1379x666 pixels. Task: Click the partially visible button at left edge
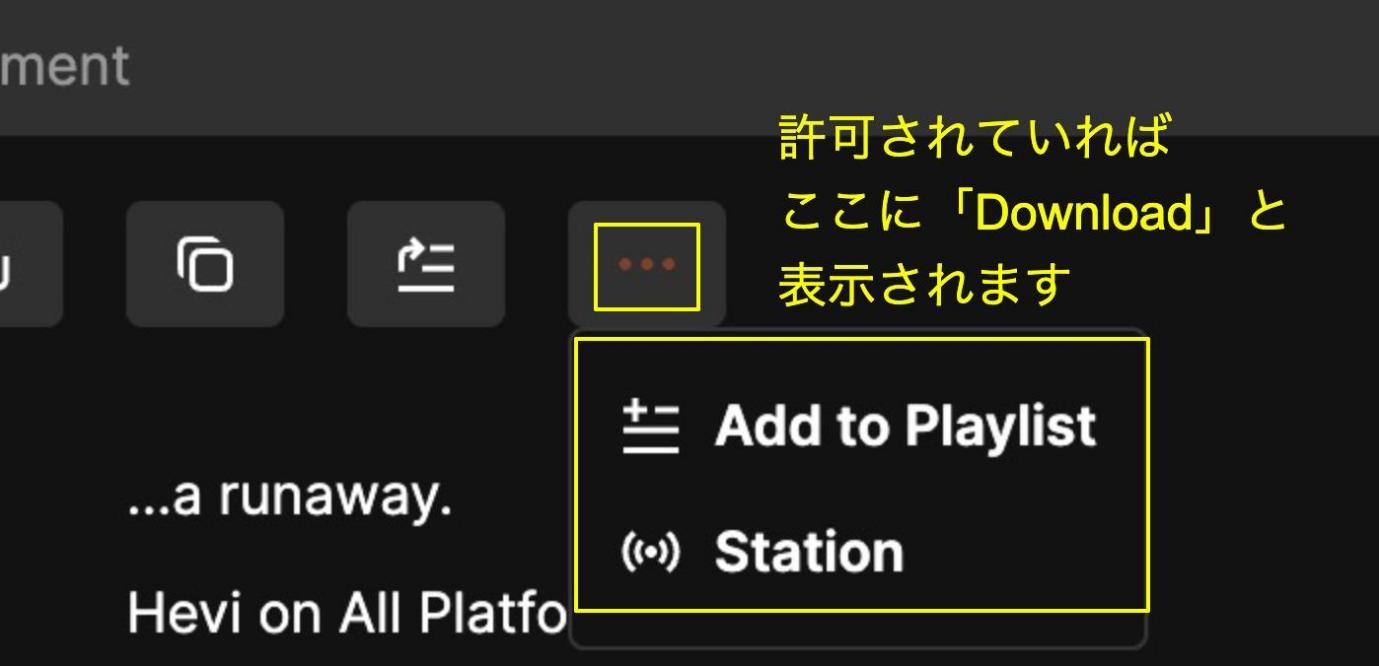click(30, 264)
